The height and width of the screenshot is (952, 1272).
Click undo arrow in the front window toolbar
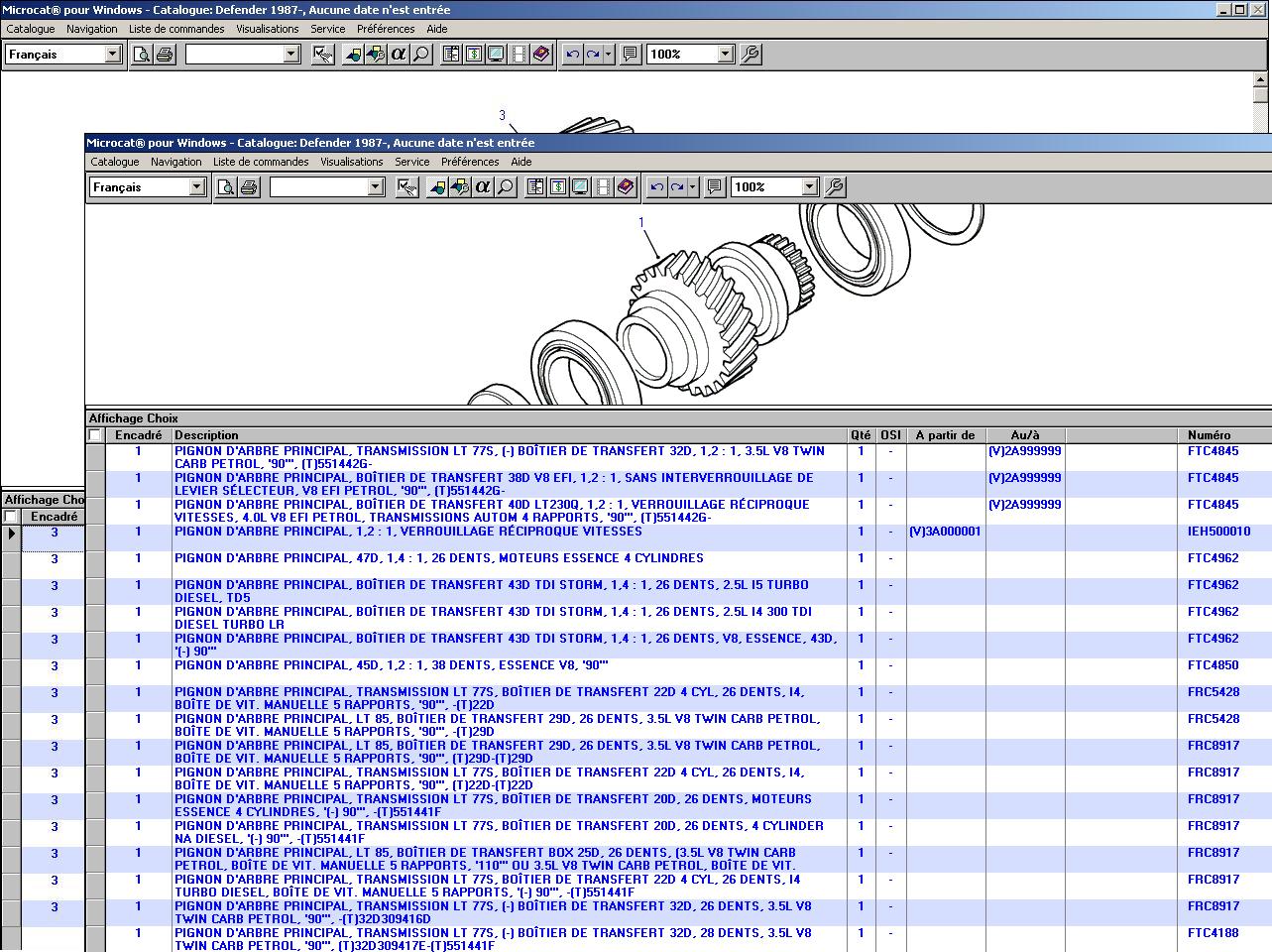656,187
